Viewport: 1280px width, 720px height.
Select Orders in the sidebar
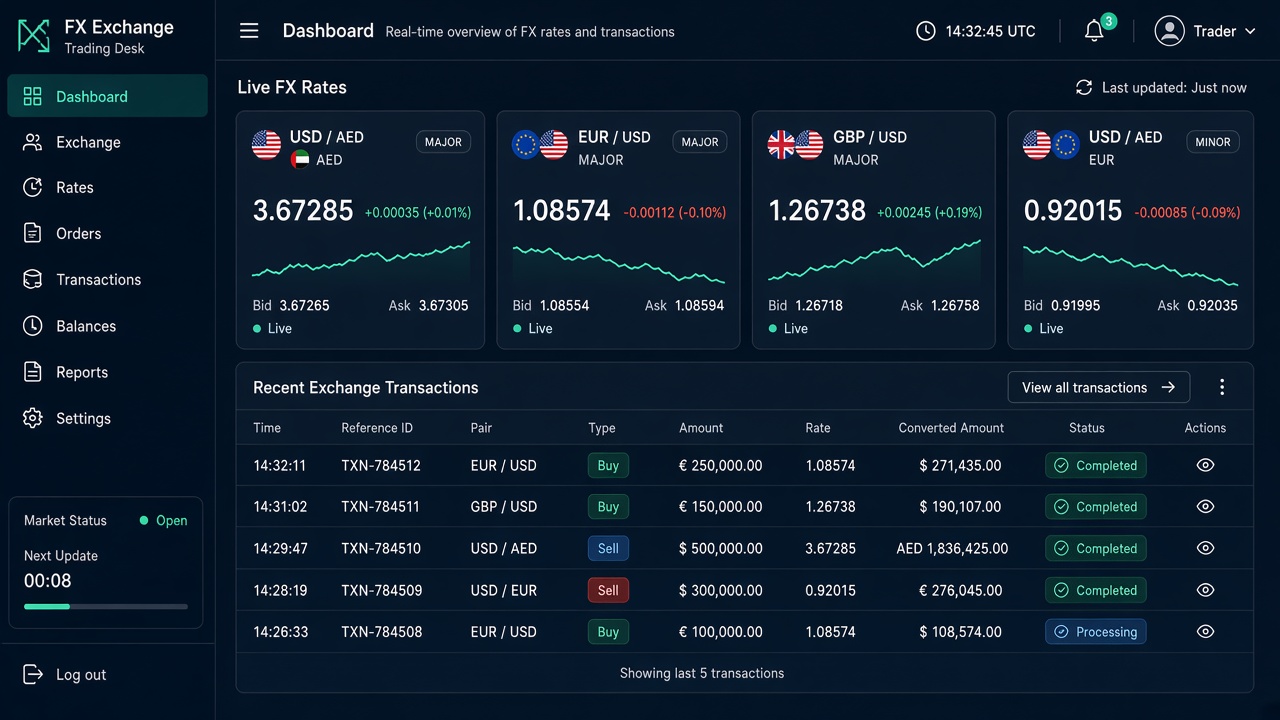tap(107, 233)
